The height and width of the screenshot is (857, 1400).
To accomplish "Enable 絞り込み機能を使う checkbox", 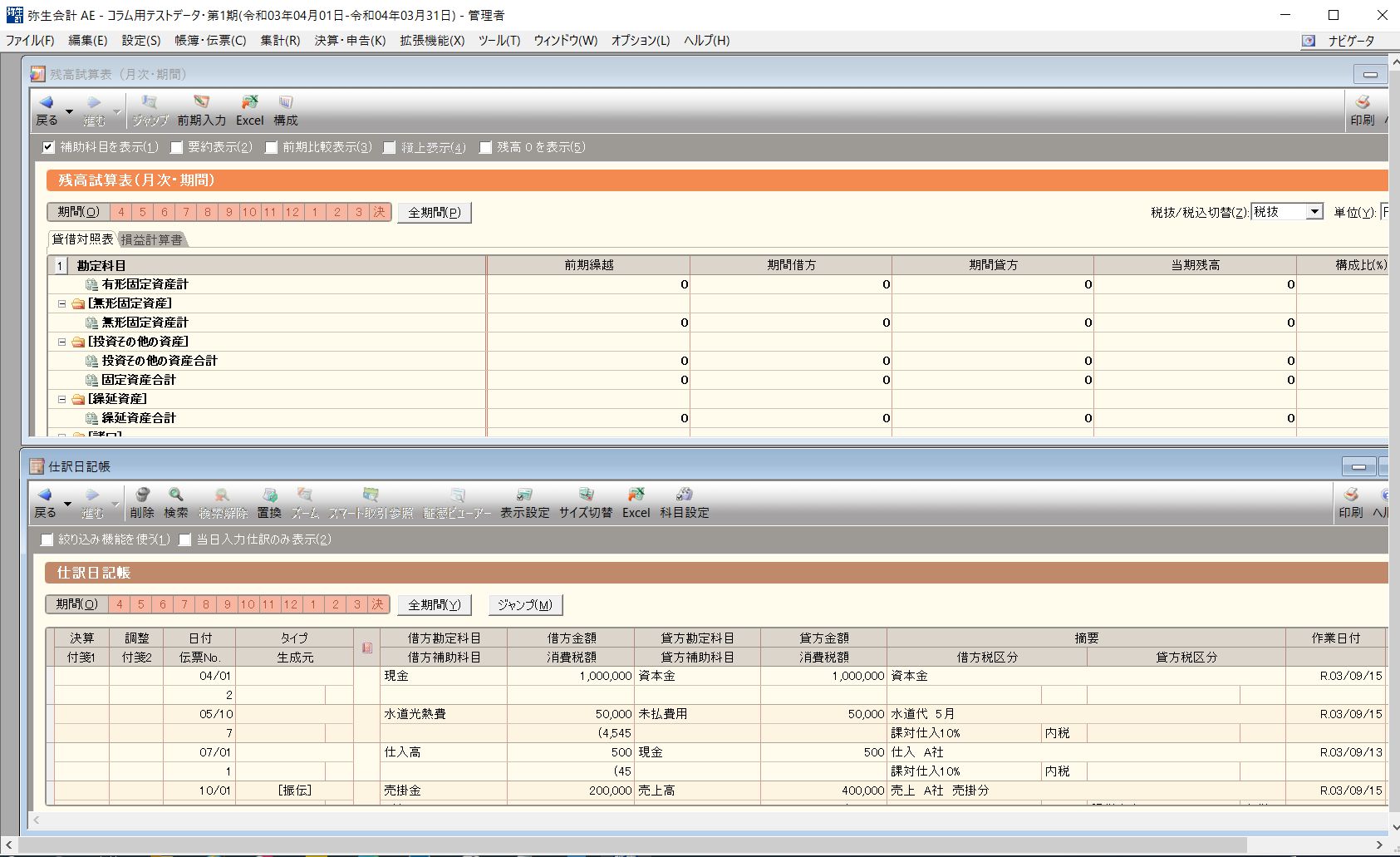I will 47,539.
